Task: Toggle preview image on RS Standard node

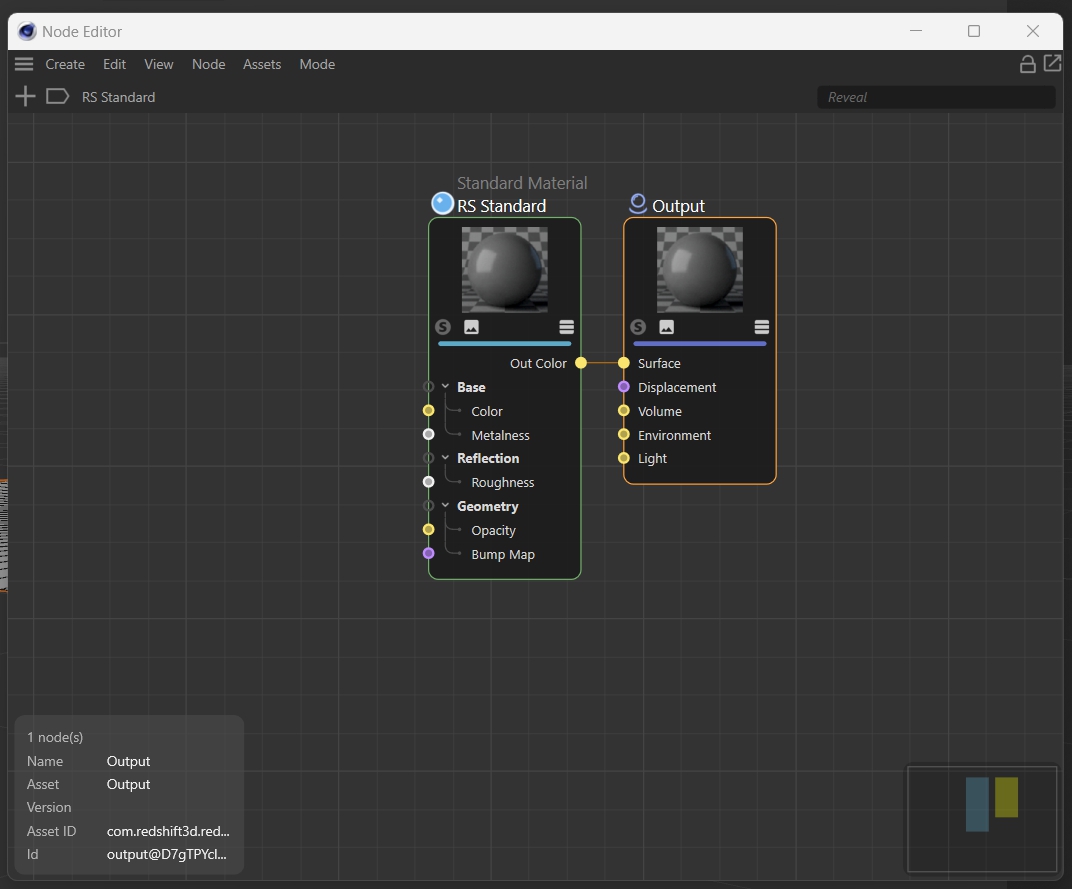Action: [x=471, y=327]
